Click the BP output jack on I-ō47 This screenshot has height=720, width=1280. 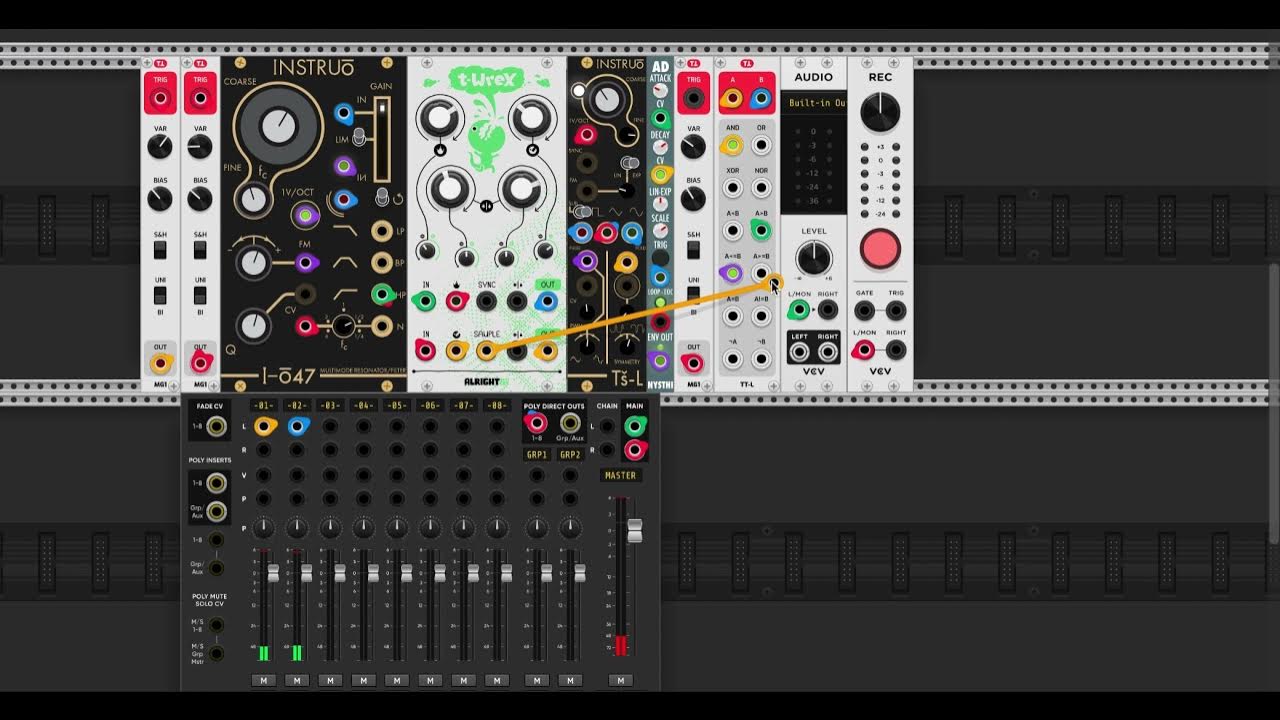tap(381, 263)
